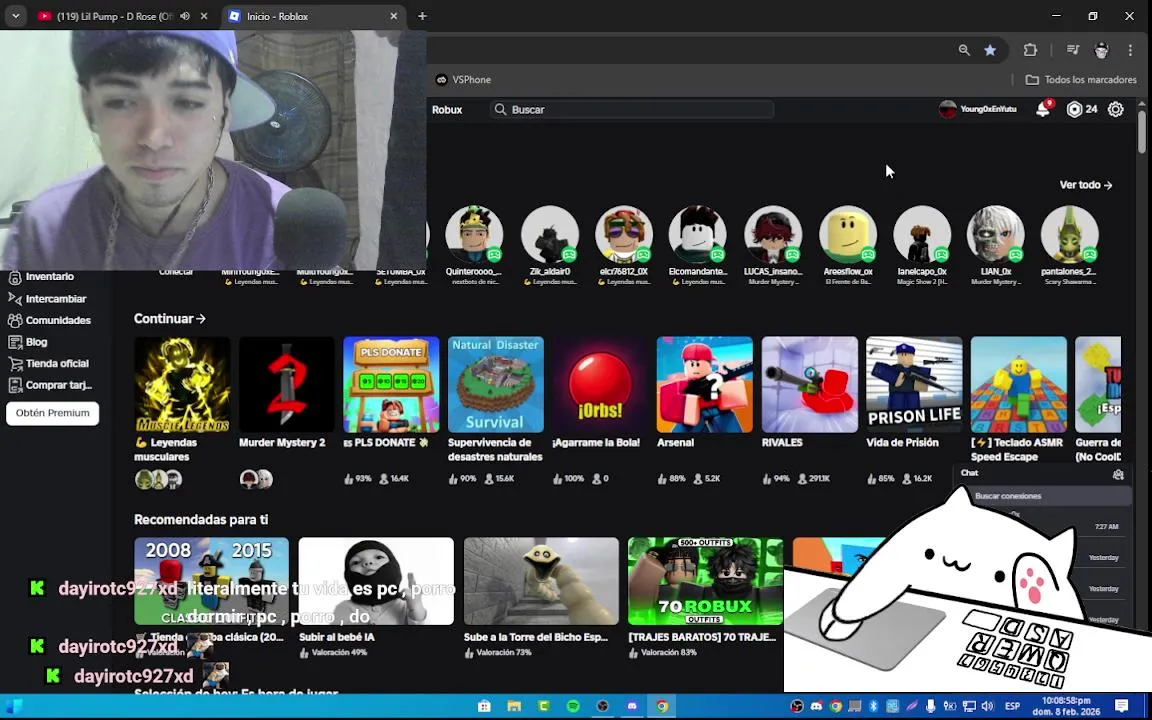
Task: Open Discord from the taskbar
Action: [633, 707]
